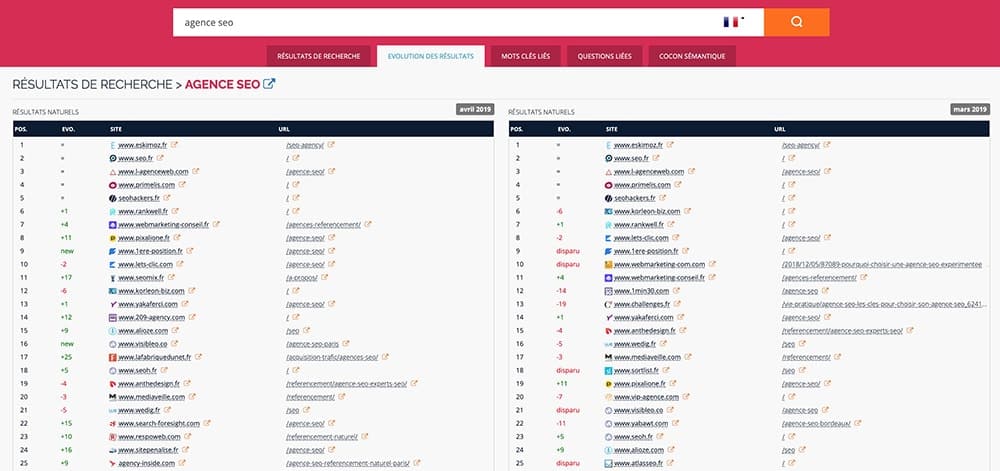The image size is (1000, 471).
Task: Open www.wedig.fr link in mars table
Action: (633, 344)
